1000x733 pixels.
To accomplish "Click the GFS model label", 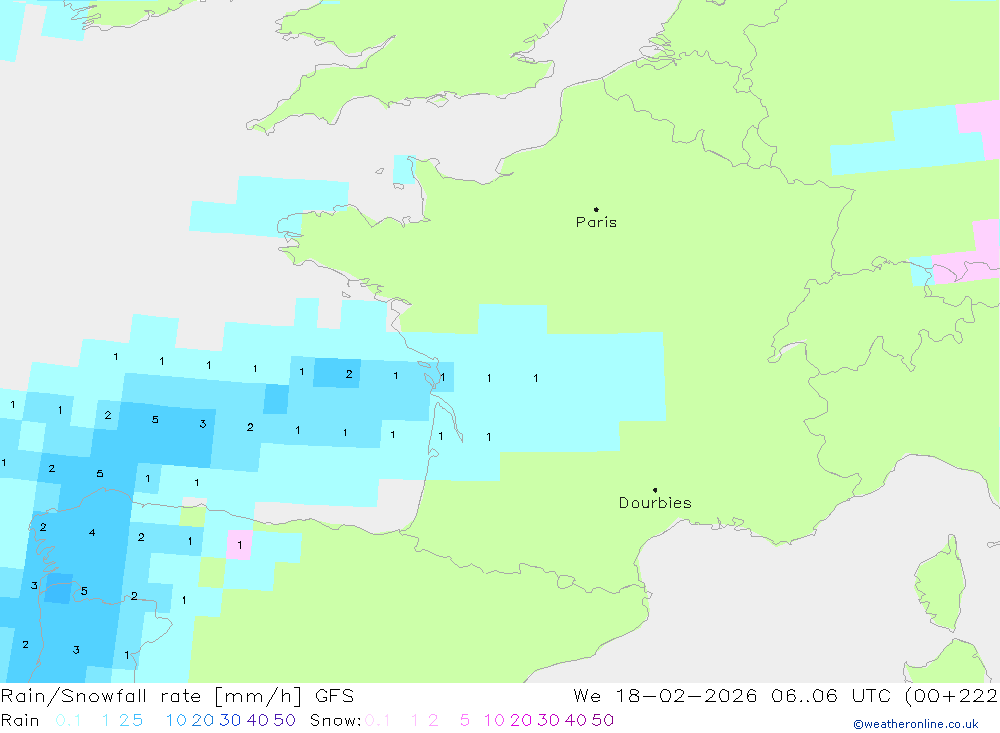I will (334, 695).
